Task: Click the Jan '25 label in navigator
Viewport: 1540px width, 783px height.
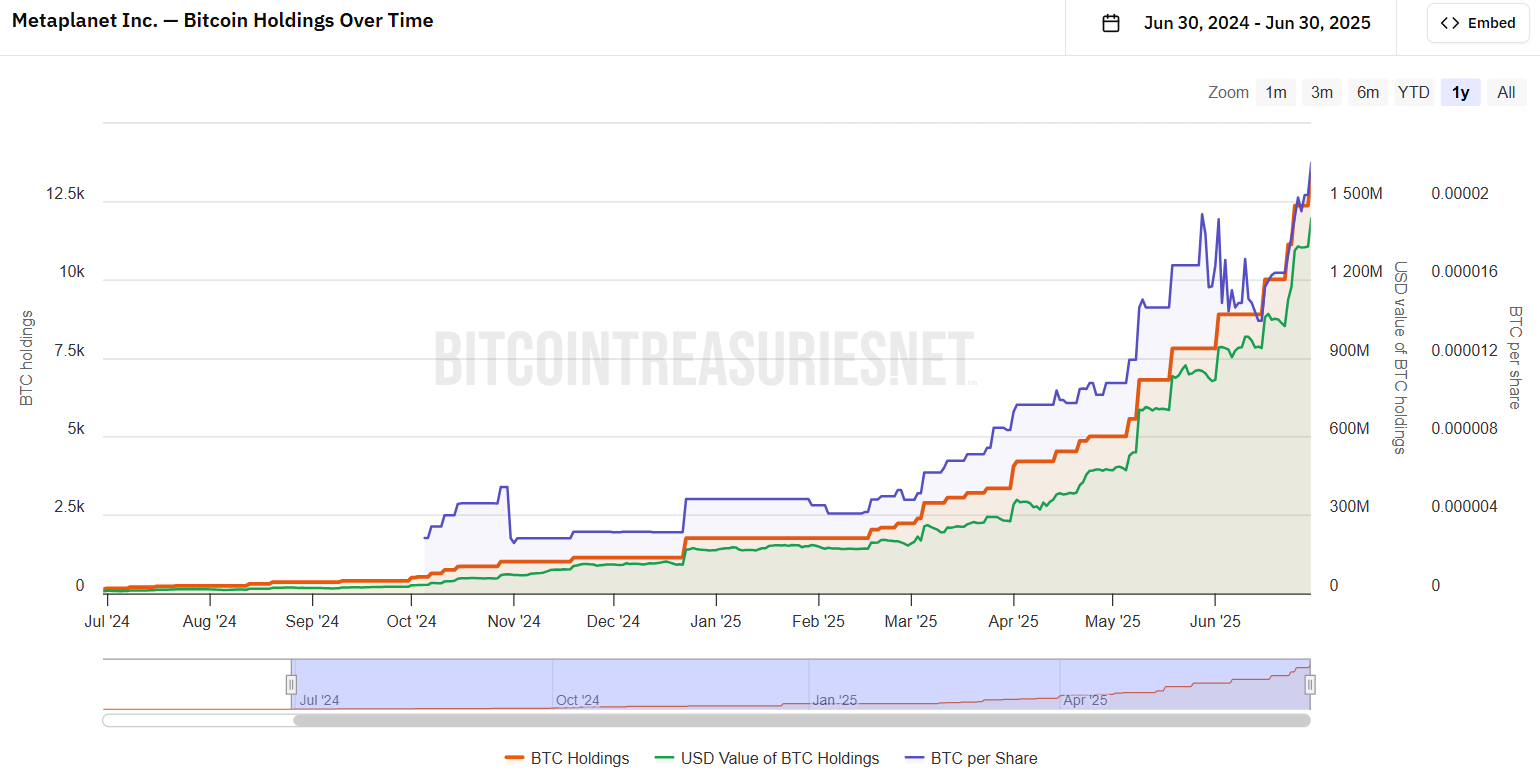Action: click(834, 700)
